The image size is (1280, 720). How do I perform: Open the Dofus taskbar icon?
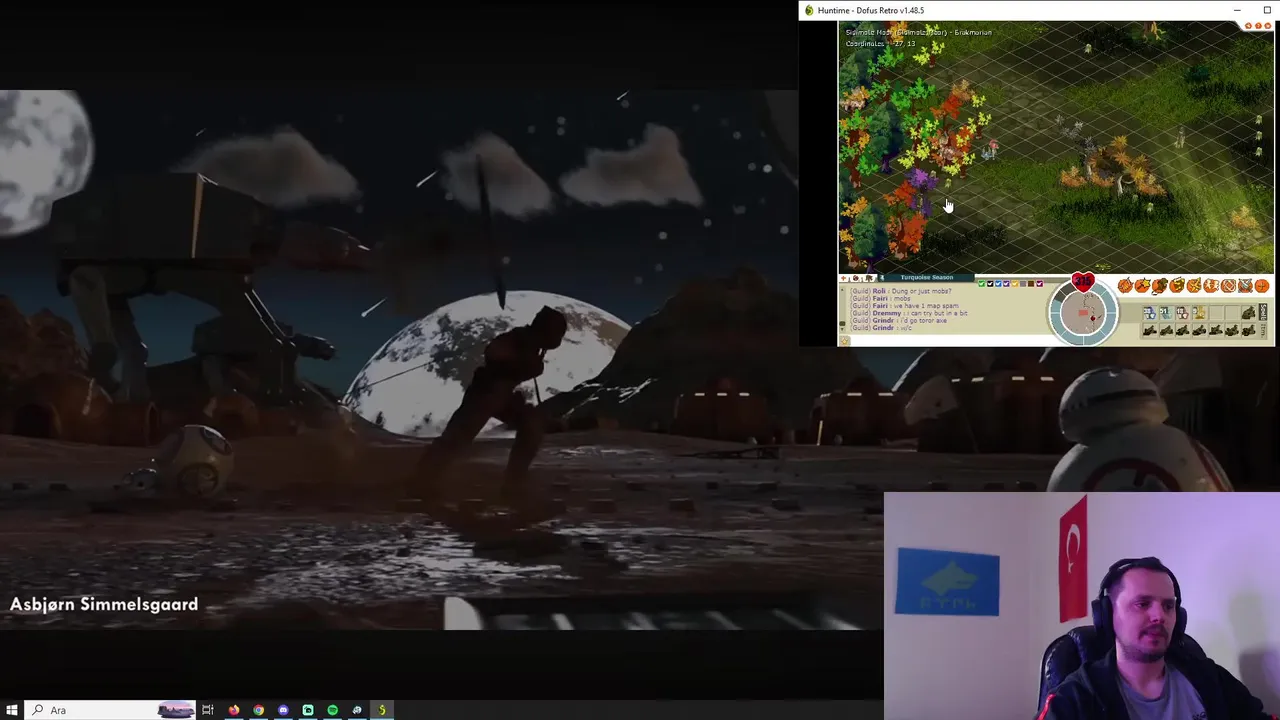[x=382, y=710]
